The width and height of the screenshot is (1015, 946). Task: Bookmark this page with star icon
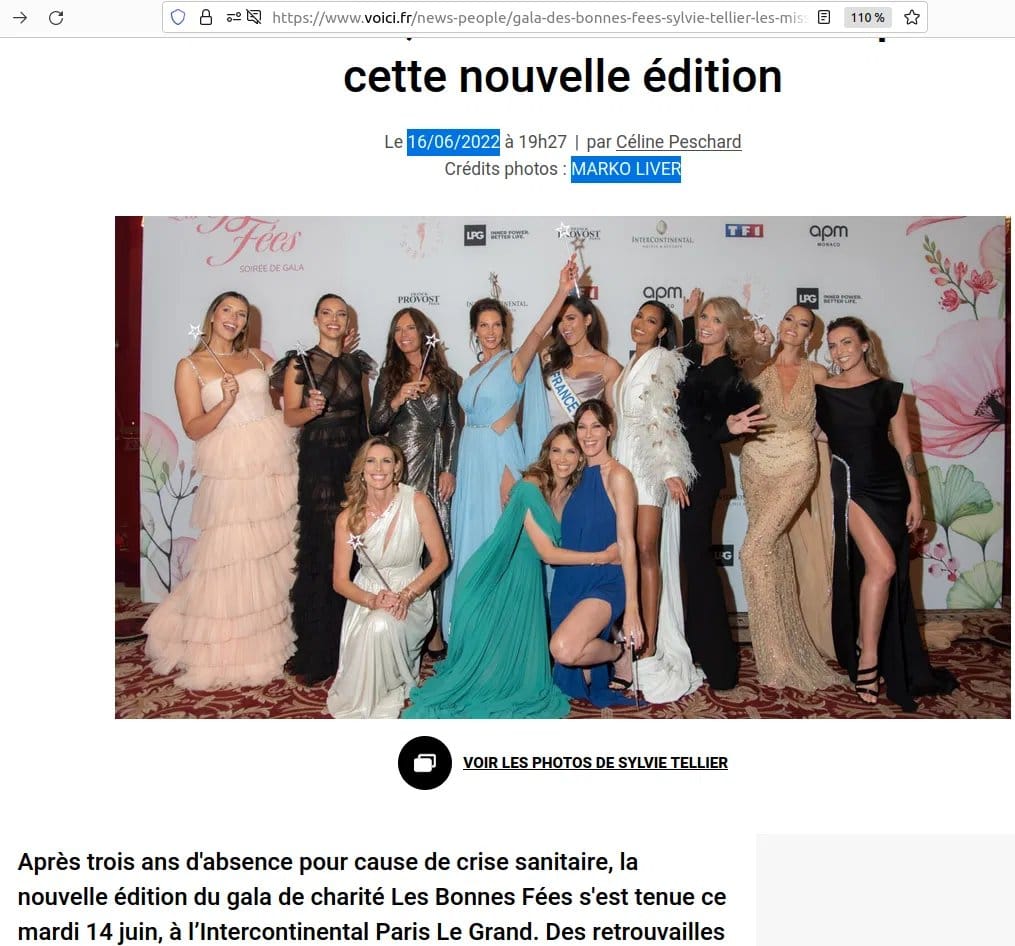tap(912, 17)
